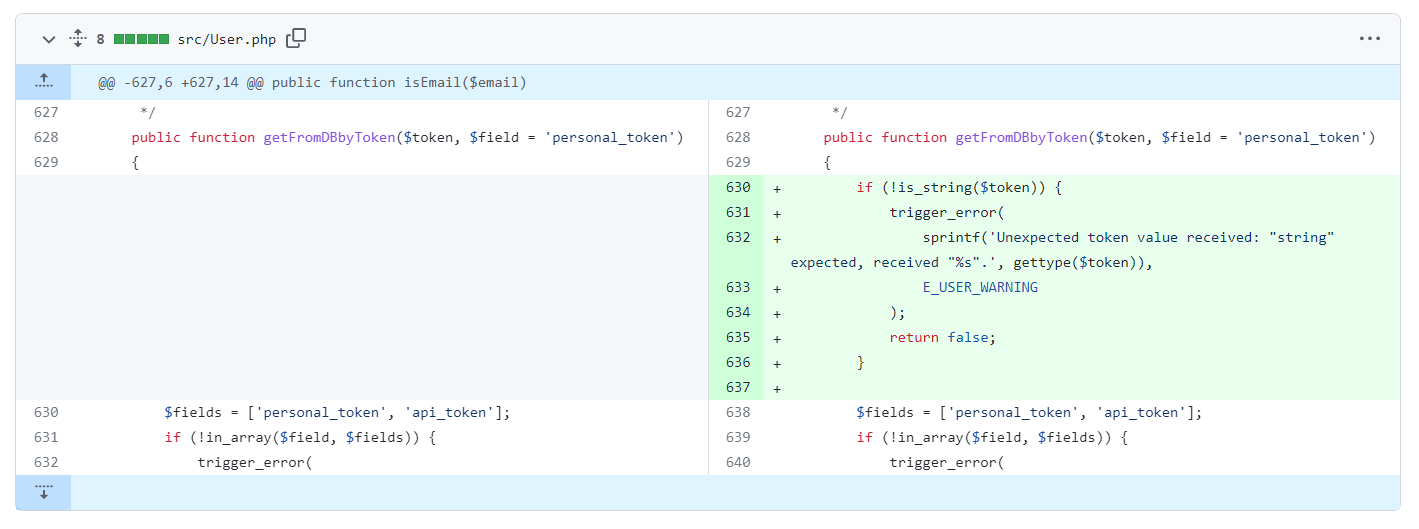Click the E_USER_WARNING constant

point(980,287)
